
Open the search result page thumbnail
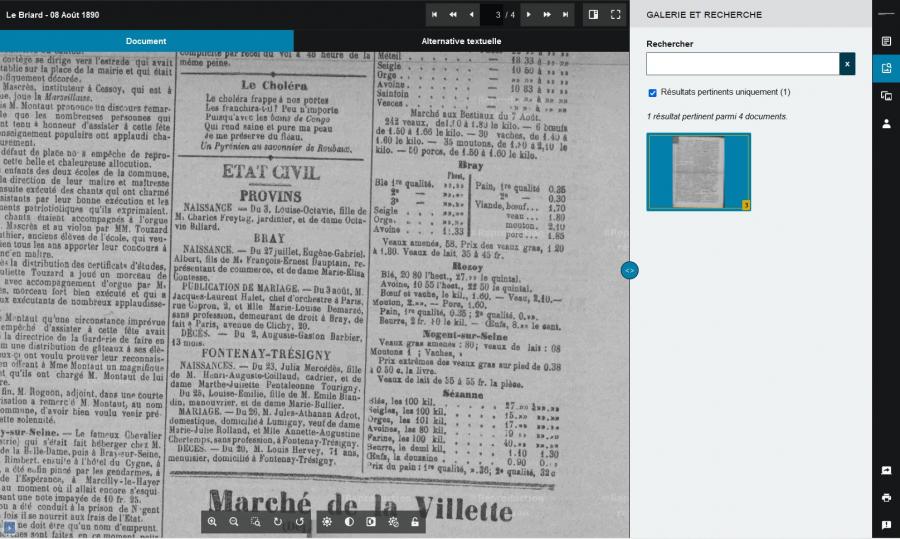click(x=699, y=172)
